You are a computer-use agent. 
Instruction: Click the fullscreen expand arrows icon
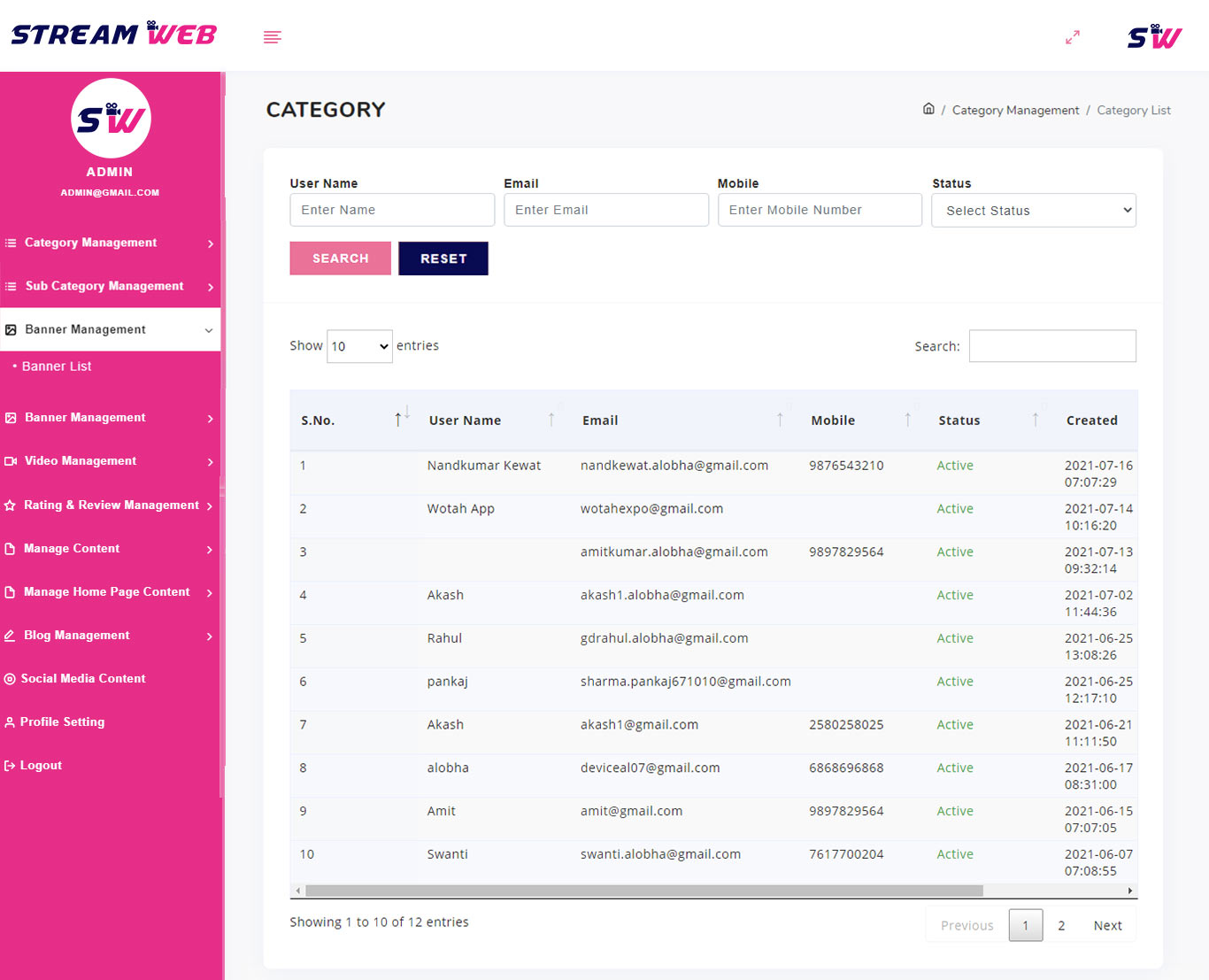(1072, 37)
